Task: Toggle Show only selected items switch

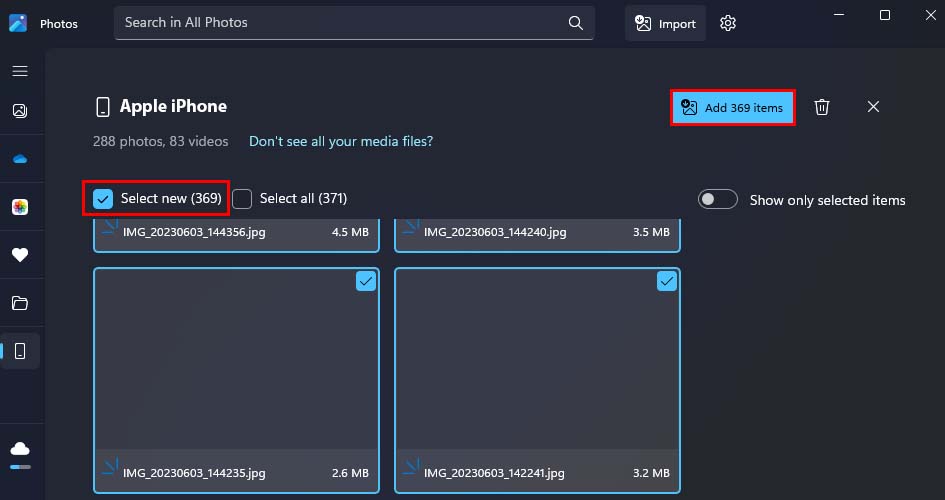Action: pyautogui.click(x=717, y=200)
